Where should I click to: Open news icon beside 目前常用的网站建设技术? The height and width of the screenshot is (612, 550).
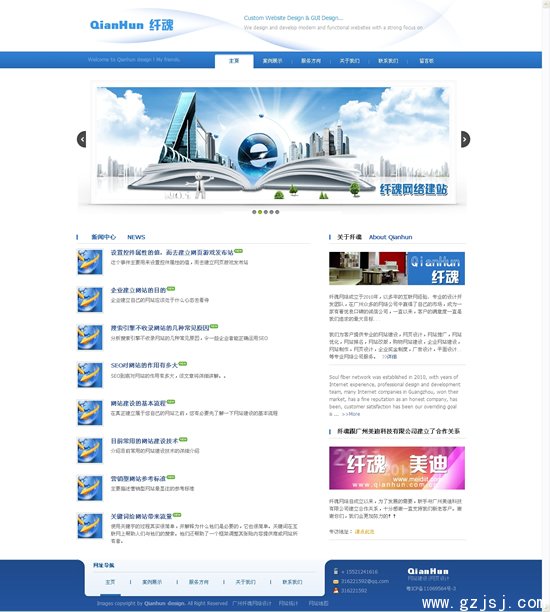[x=90, y=451]
